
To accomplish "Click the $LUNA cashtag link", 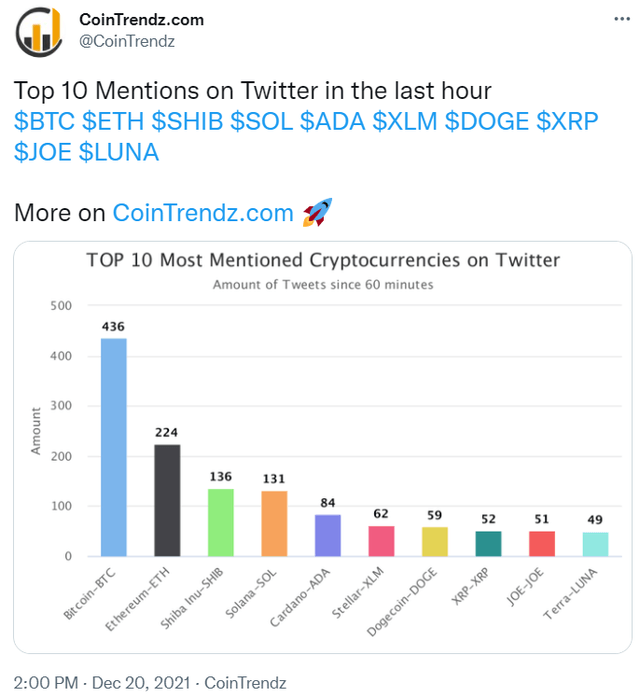I will point(119,152).
